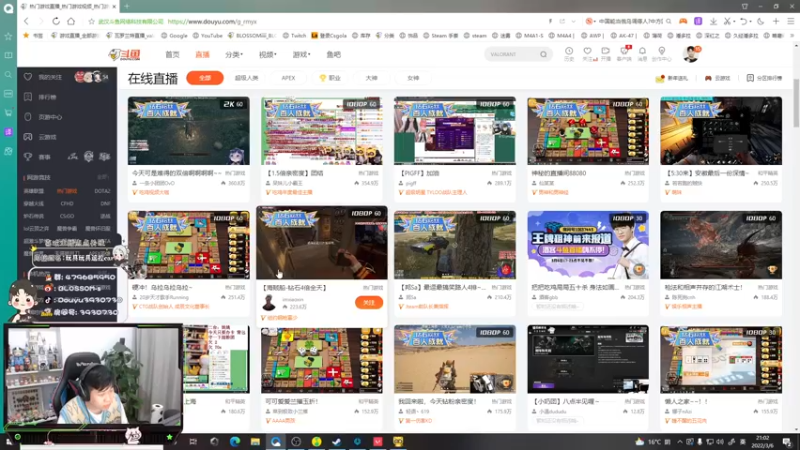Open the browser hamburger menu
Image resolution: width=800 pixels, height=450 pixels.
(x=791, y=21)
